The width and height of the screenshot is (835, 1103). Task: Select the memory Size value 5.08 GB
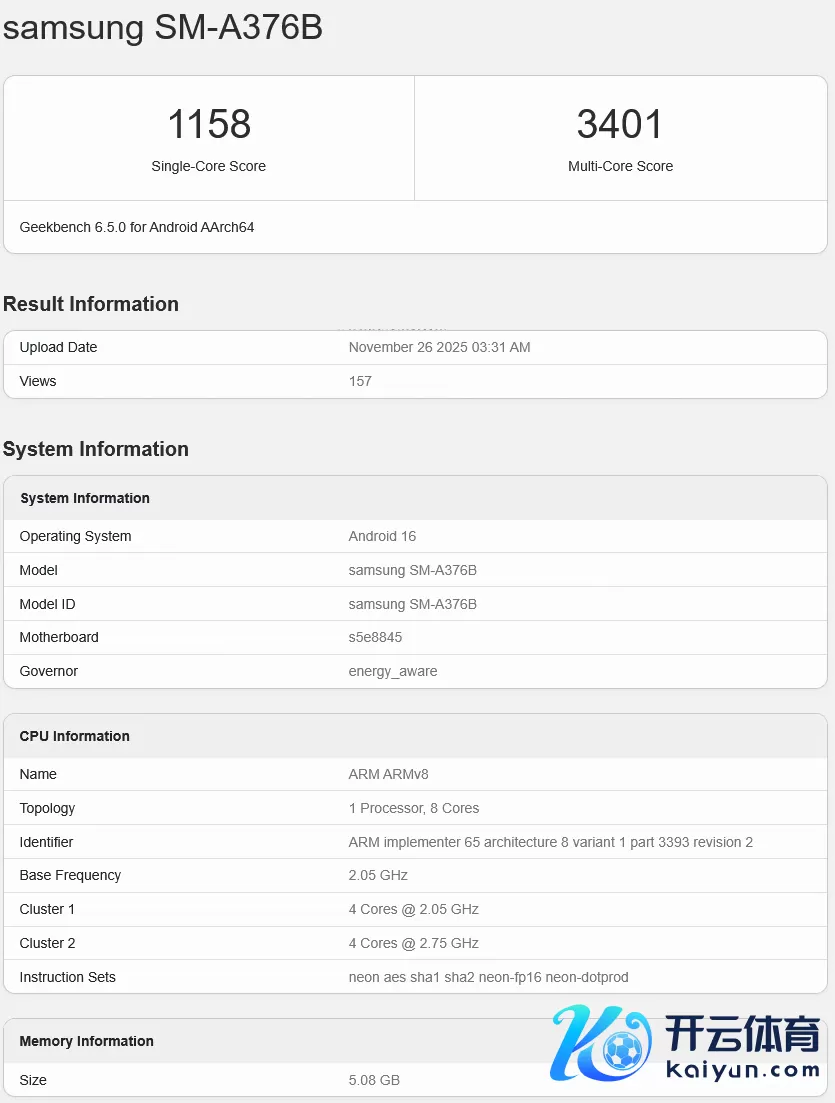pyautogui.click(x=374, y=1080)
